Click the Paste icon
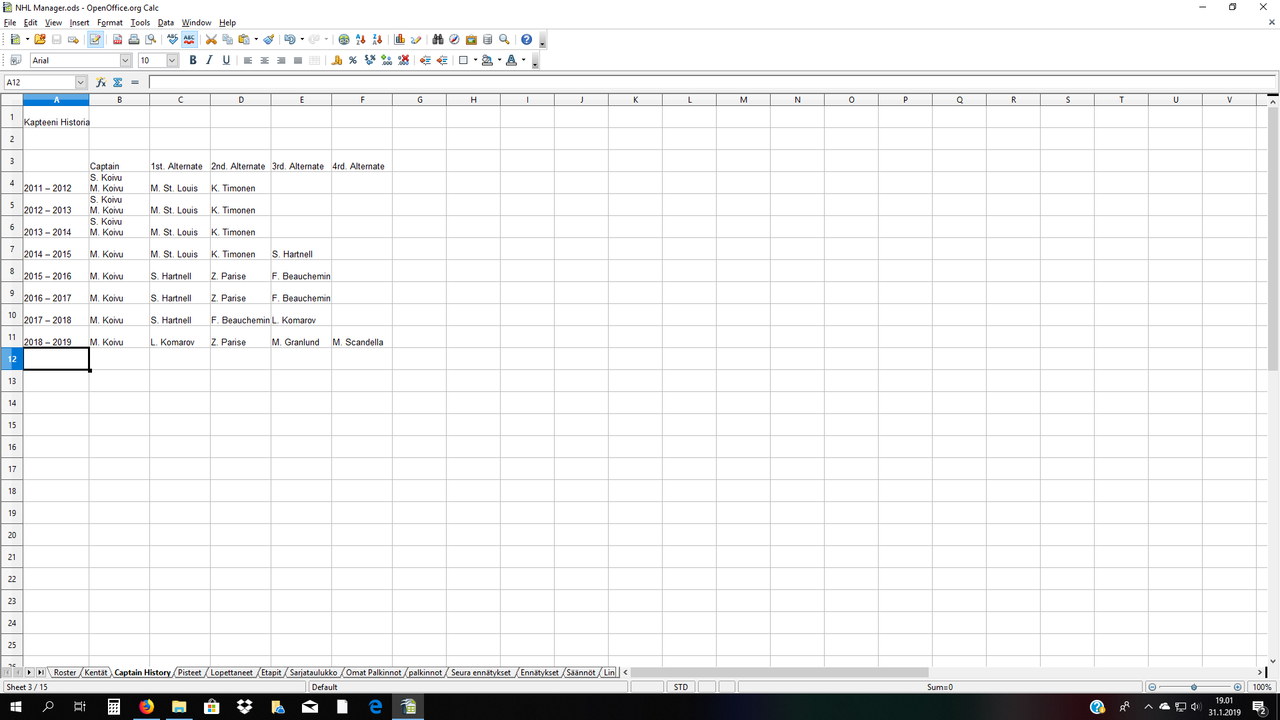 coord(244,39)
